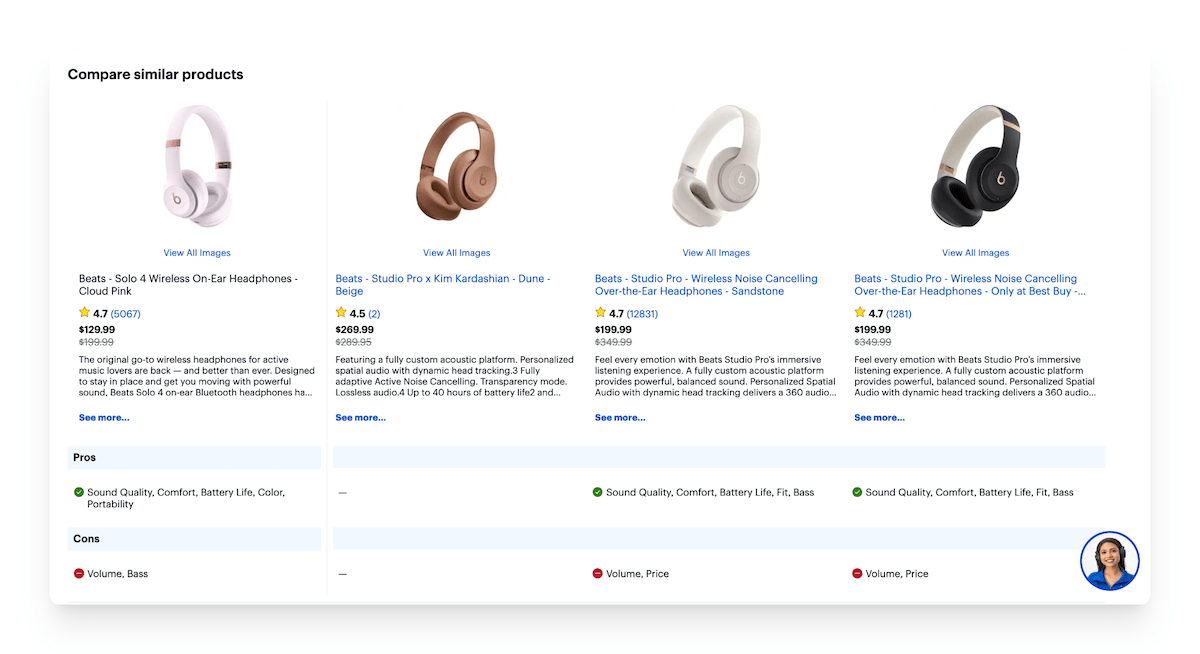Expand the Dune description with See more
The height and width of the screenshot is (654, 1200).
359,417
